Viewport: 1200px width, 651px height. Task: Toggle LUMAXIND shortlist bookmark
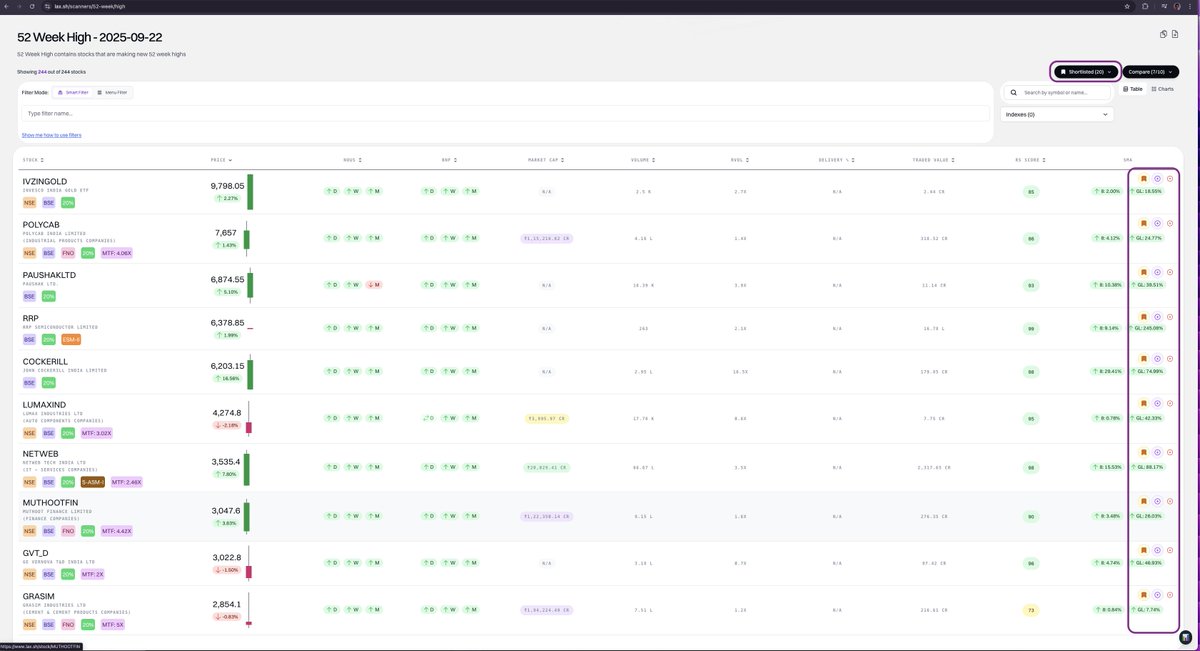pos(1144,404)
